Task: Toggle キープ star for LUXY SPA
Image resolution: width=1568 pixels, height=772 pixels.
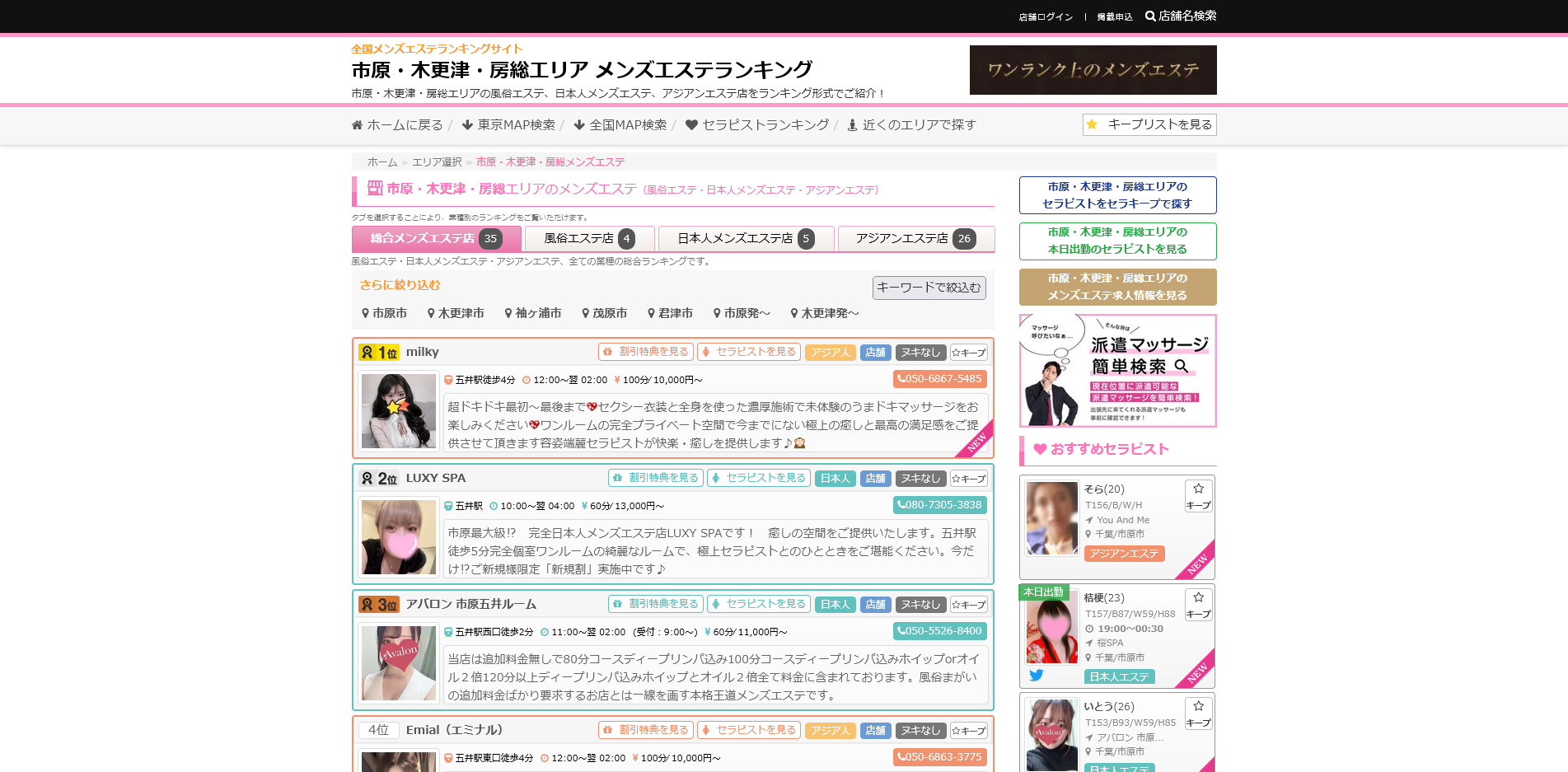Action: pyautogui.click(x=969, y=479)
